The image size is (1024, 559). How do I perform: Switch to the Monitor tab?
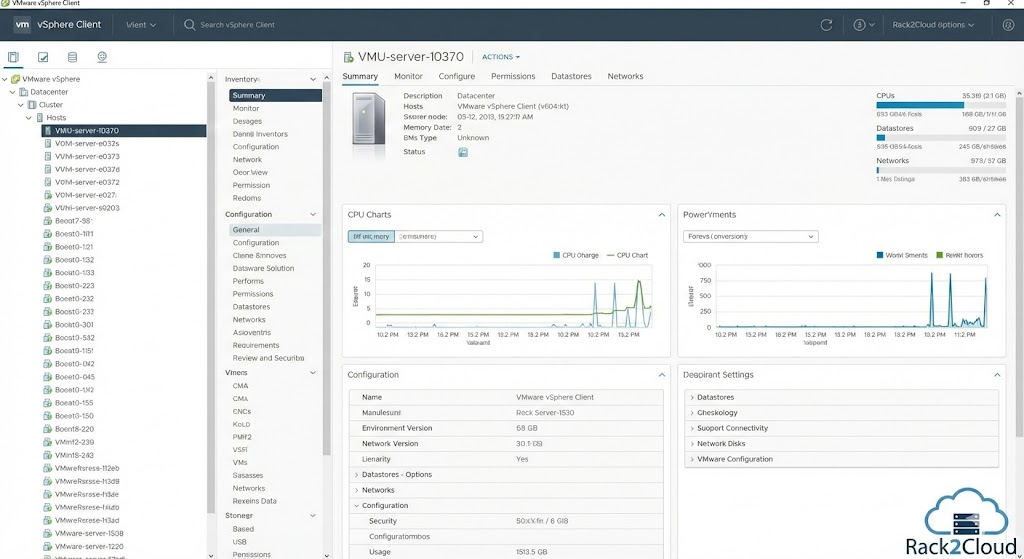coord(408,76)
